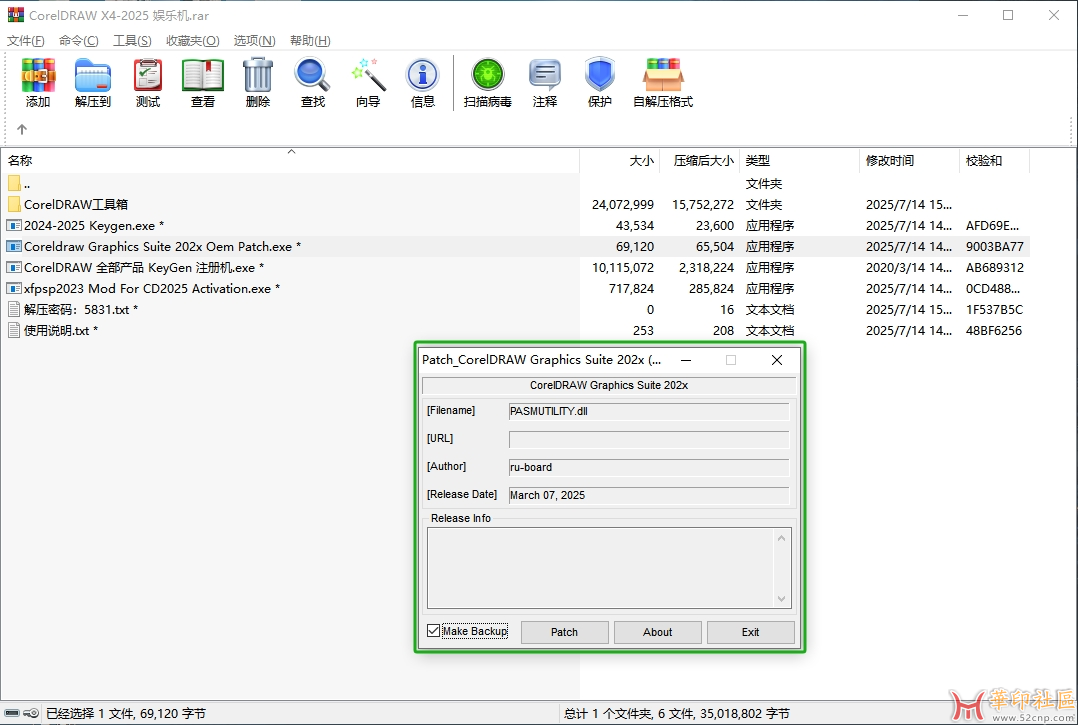Click the key icon in the status bar

[x=31, y=713]
